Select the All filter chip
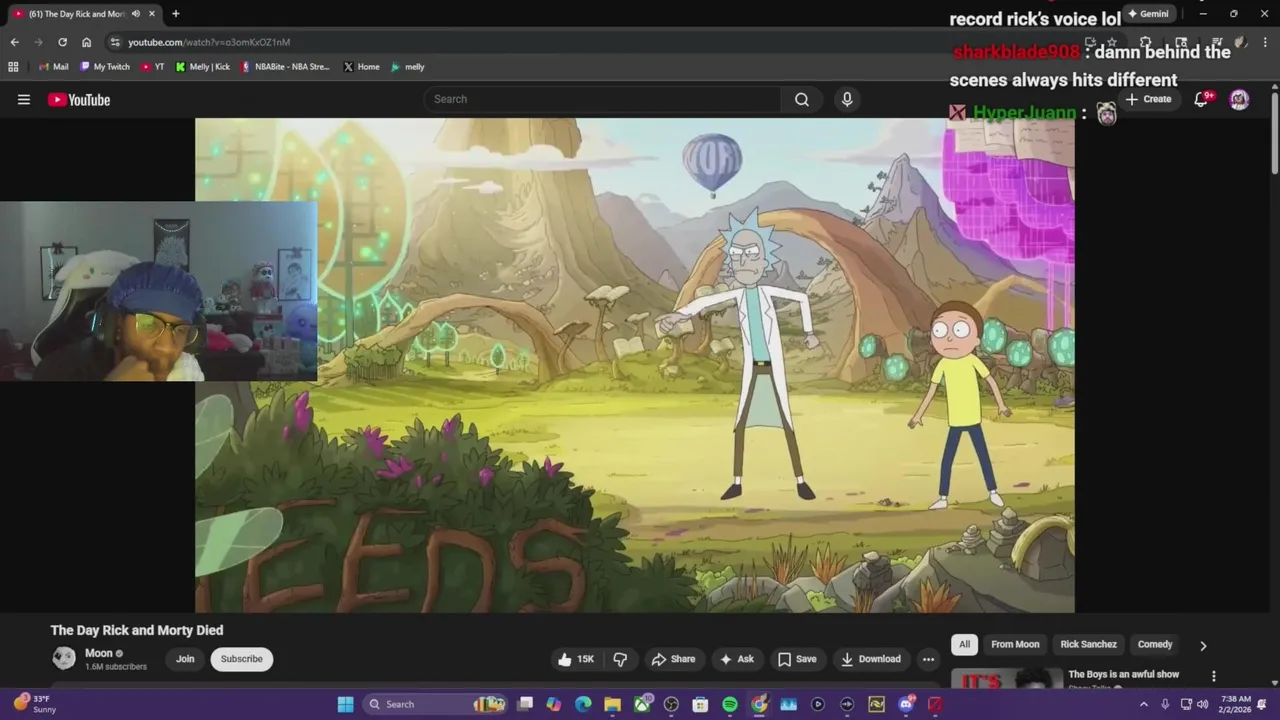This screenshot has width=1280, height=720. [x=964, y=644]
